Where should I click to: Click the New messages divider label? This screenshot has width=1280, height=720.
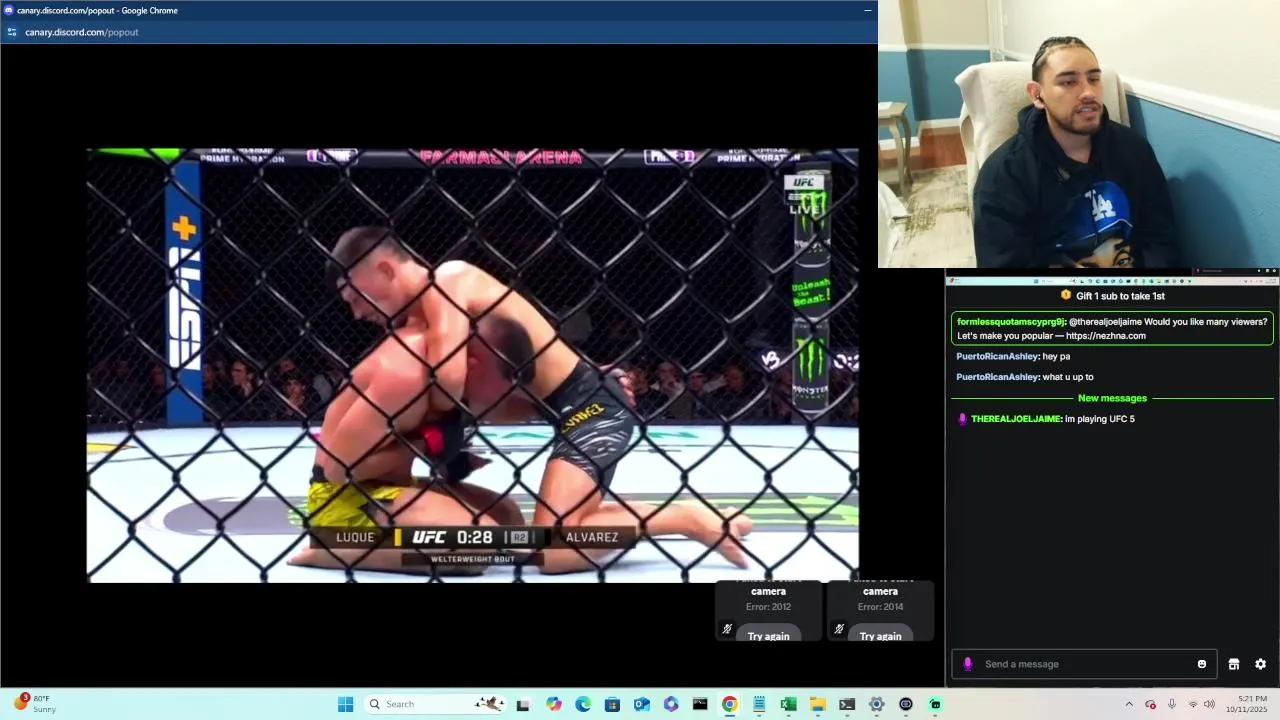pyautogui.click(x=1112, y=398)
